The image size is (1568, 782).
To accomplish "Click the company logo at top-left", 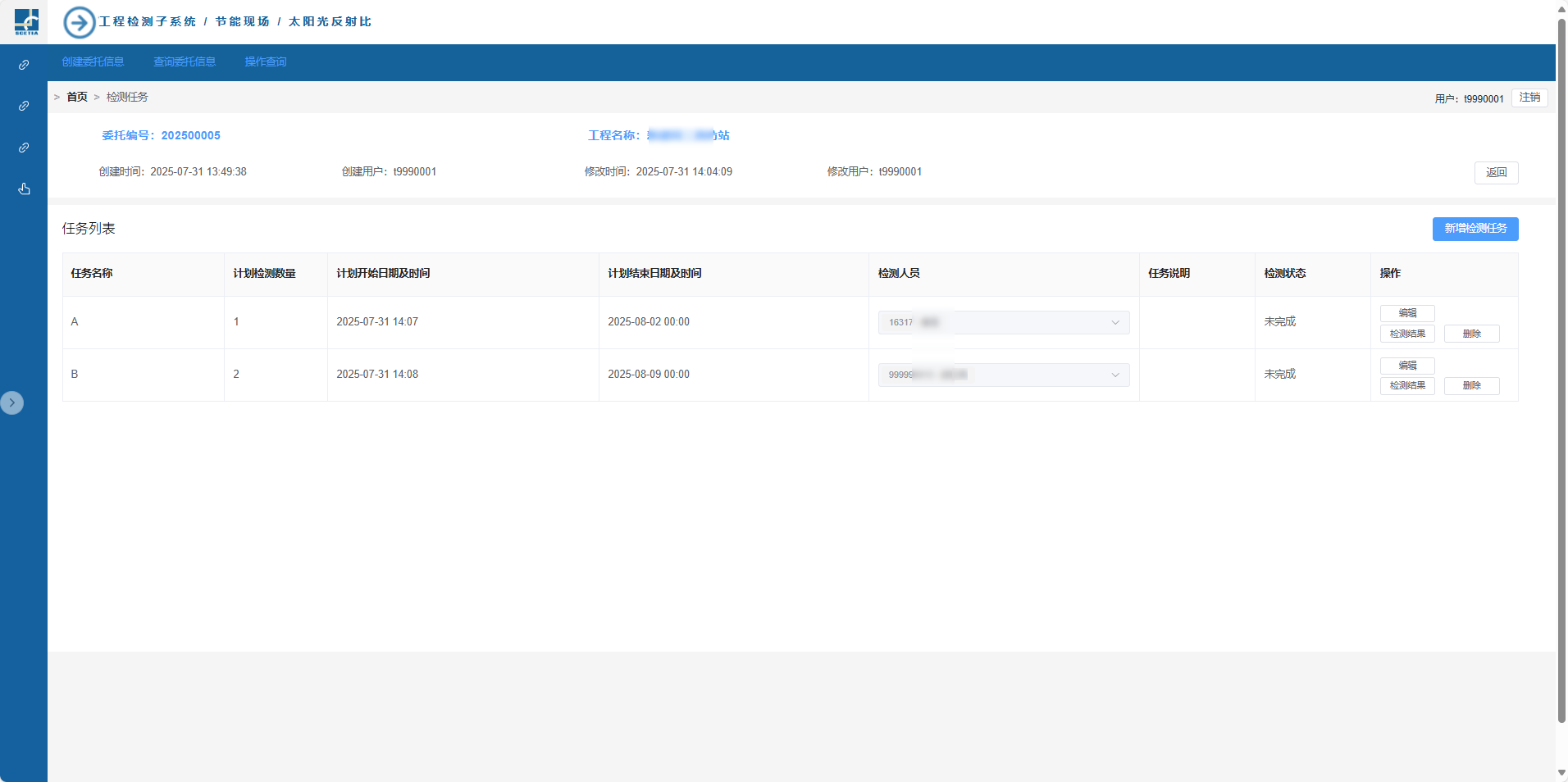I will pyautogui.click(x=26, y=22).
